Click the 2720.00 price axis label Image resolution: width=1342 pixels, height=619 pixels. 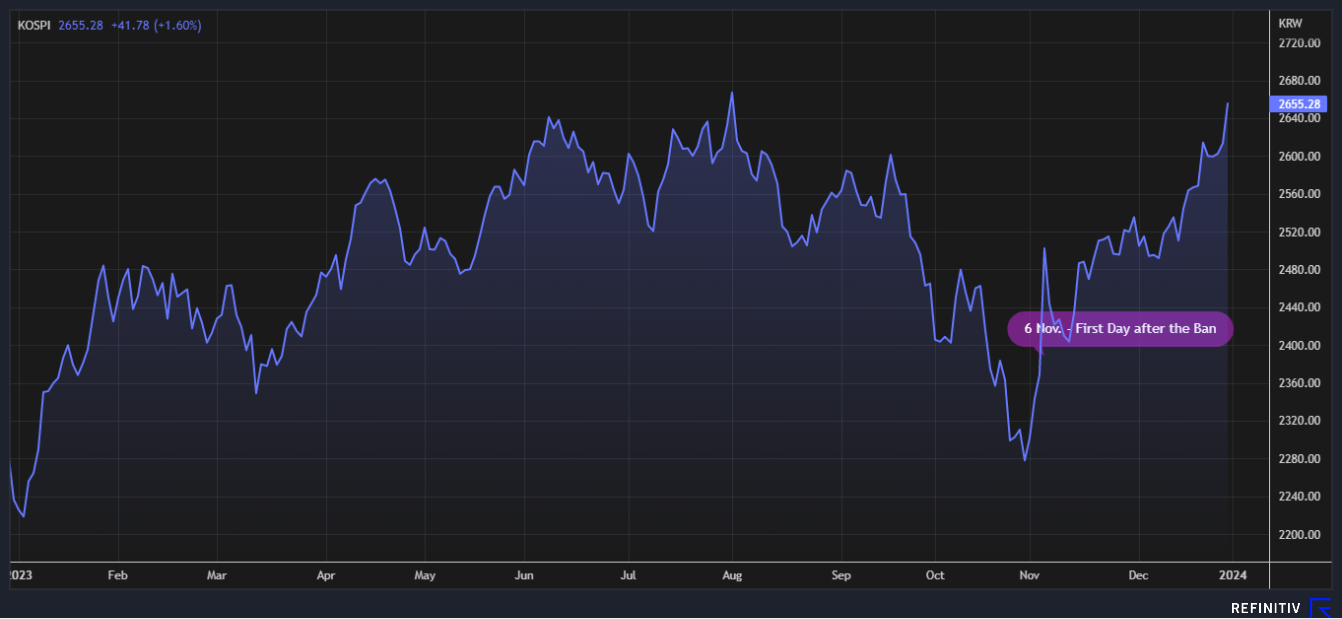[1299, 43]
